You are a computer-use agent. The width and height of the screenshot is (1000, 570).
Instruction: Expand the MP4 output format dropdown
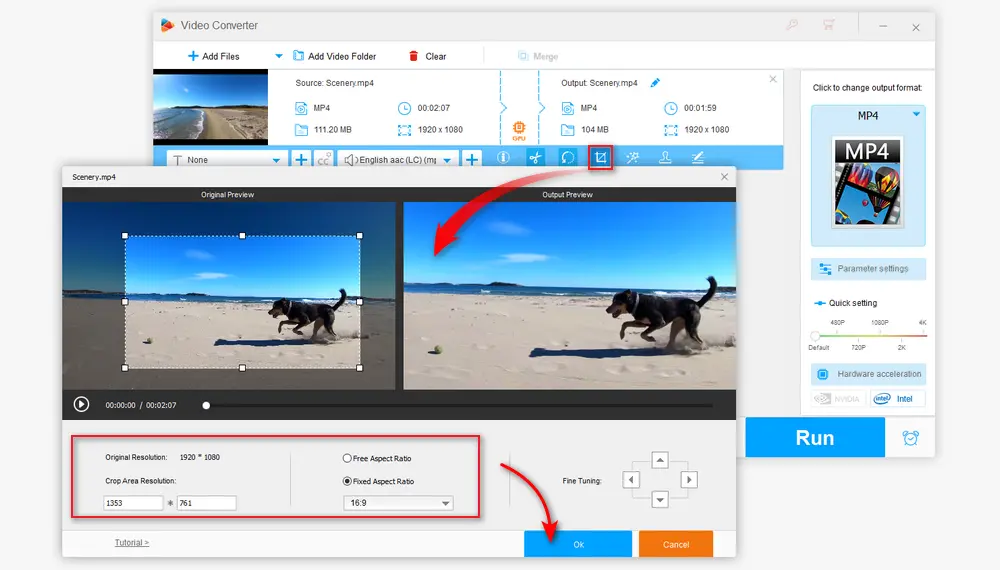pos(915,115)
